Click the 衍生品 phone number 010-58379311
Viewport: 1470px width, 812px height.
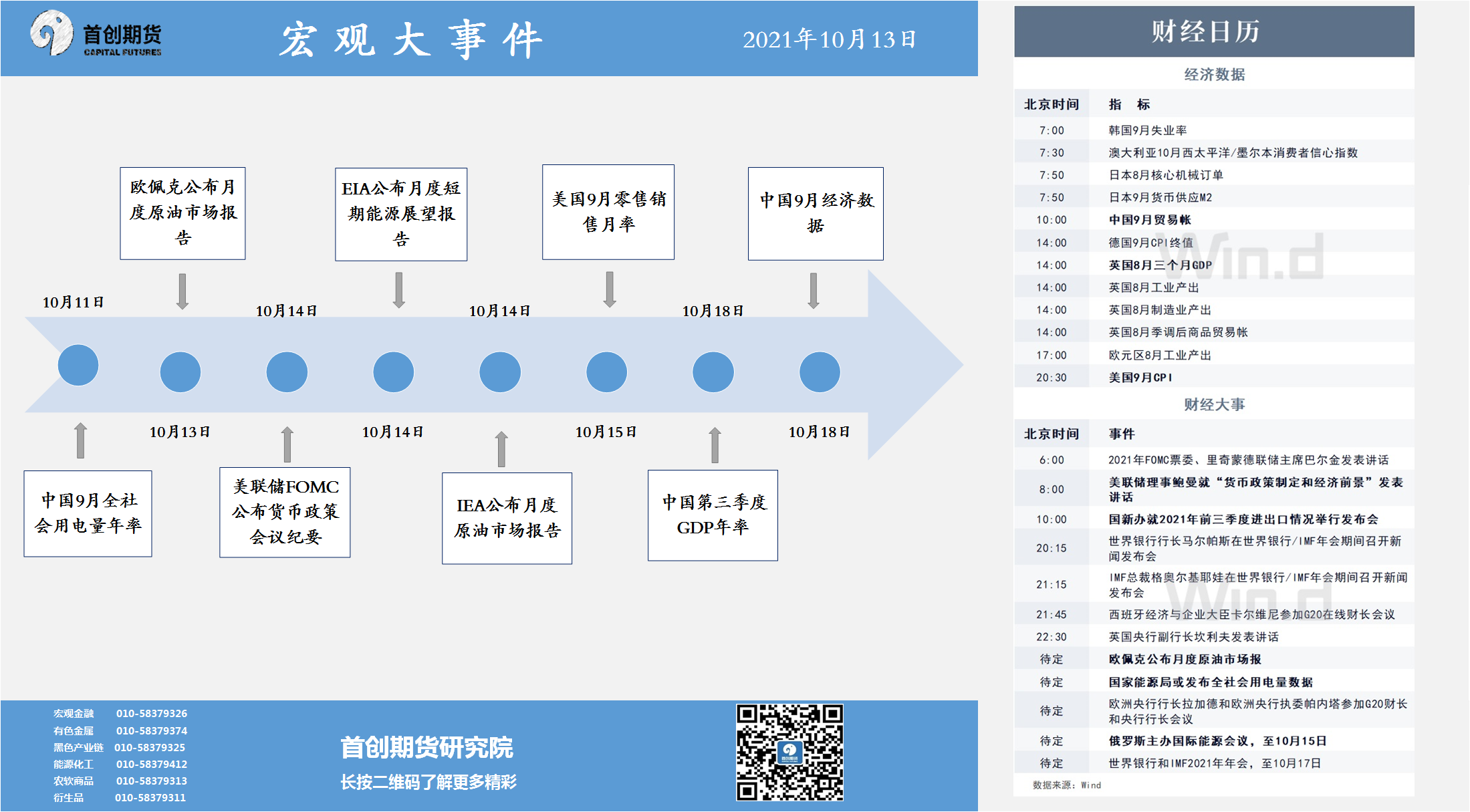pyautogui.click(x=150, y=798)
